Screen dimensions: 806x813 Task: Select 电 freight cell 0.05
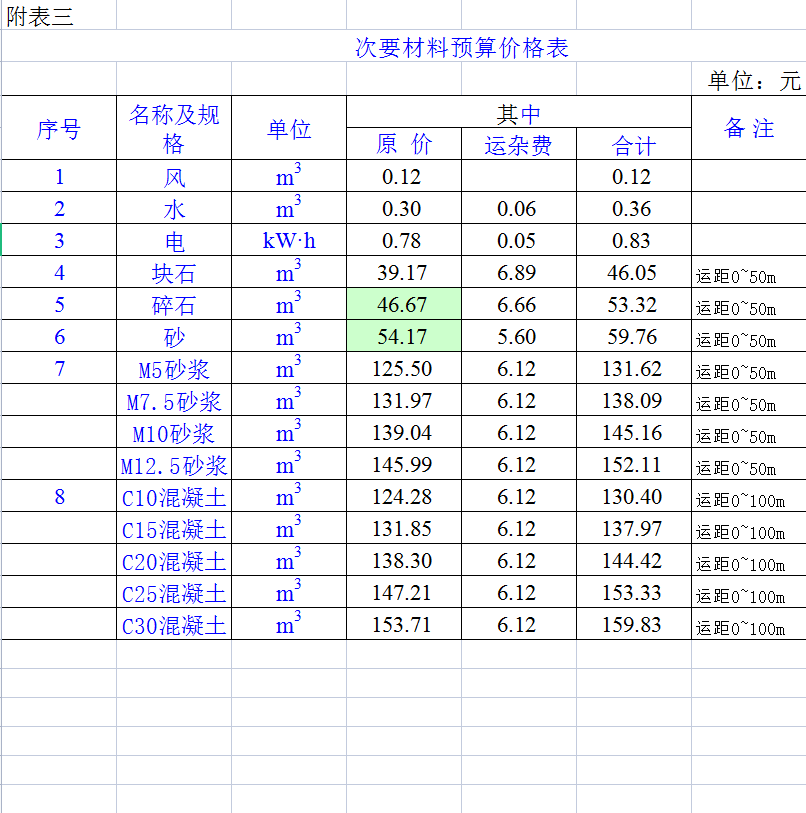(519, 240)
